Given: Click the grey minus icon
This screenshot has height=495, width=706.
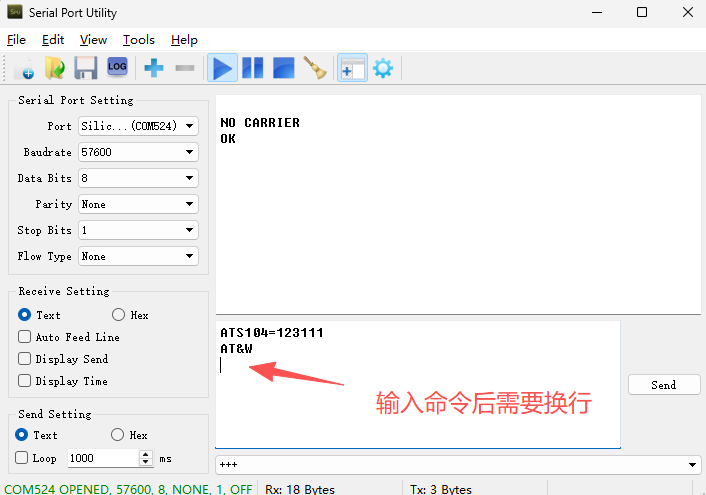Looking at the screenshot, I should coord(185,68).
